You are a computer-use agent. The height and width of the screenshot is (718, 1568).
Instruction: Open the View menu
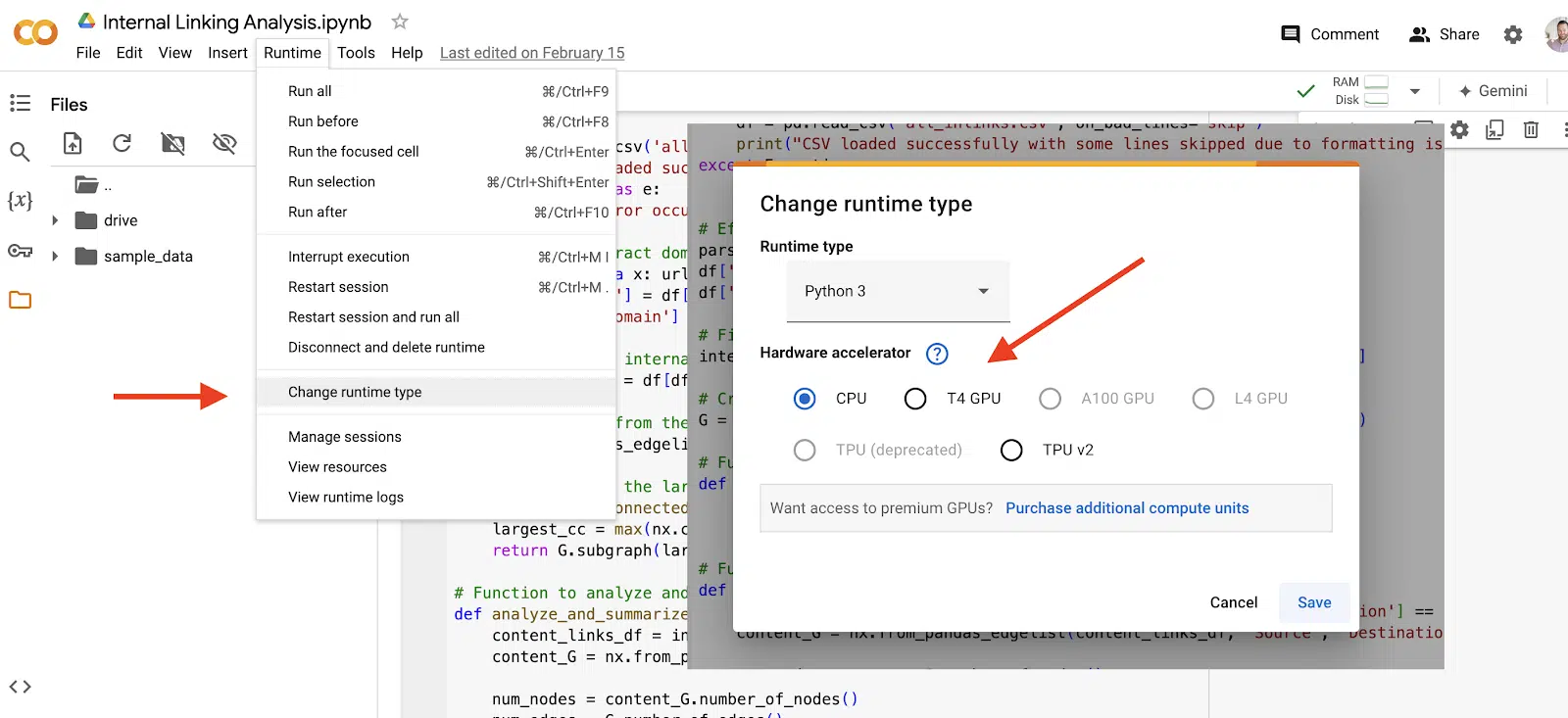click(175, 53)
